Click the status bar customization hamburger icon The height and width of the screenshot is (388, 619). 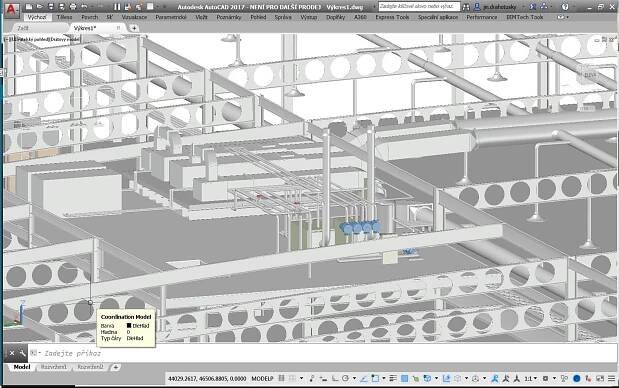point(611,379)
